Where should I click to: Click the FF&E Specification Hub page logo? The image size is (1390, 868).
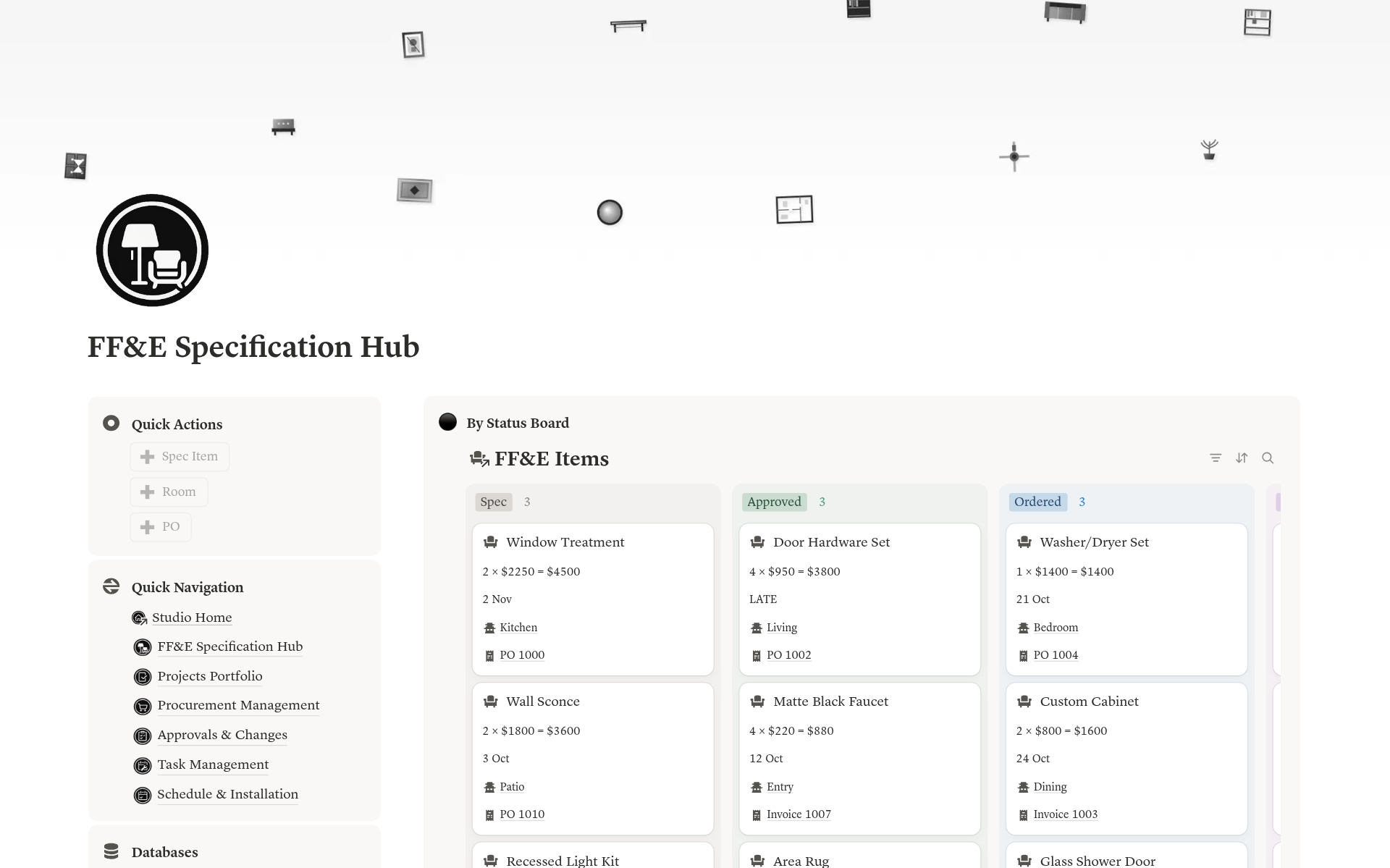[152, 250]
